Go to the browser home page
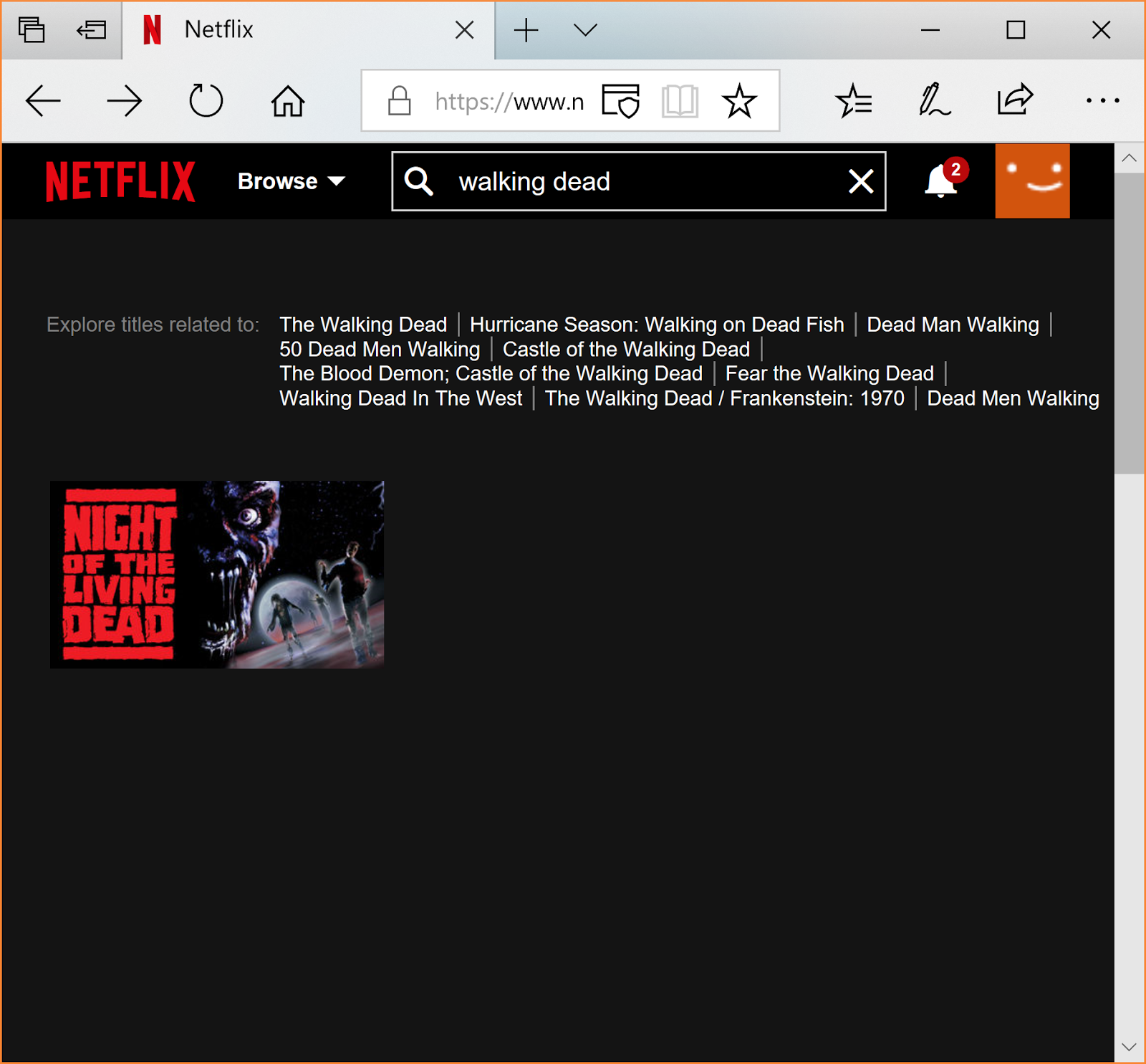 (288, 101)
